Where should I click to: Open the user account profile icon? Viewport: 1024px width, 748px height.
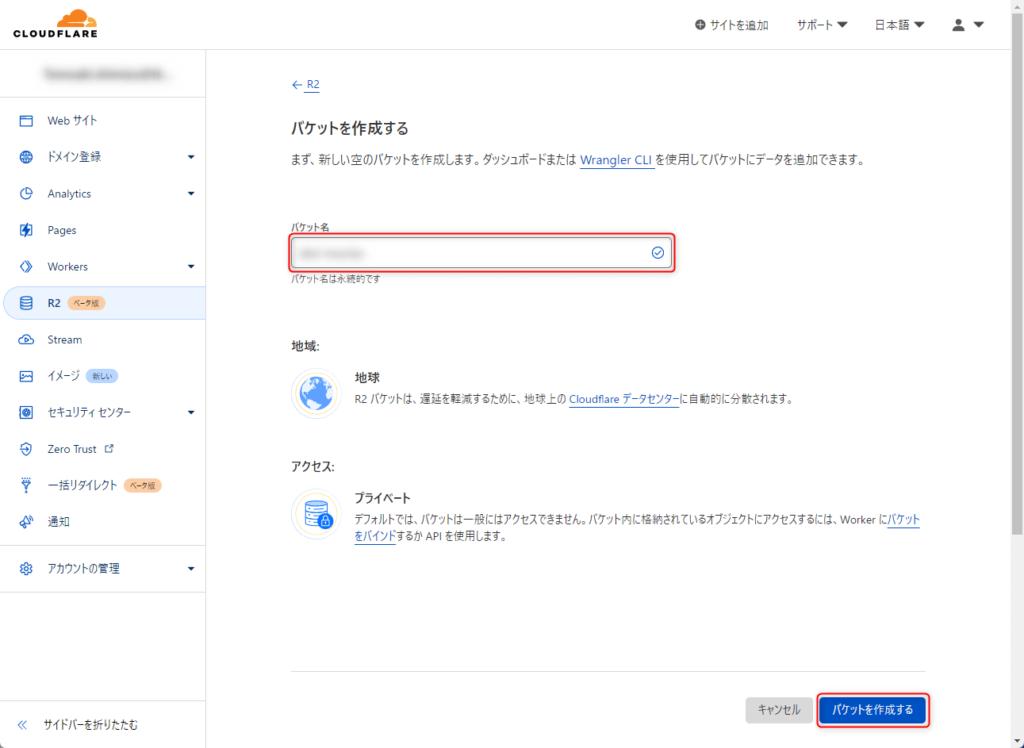pos(958,25)
